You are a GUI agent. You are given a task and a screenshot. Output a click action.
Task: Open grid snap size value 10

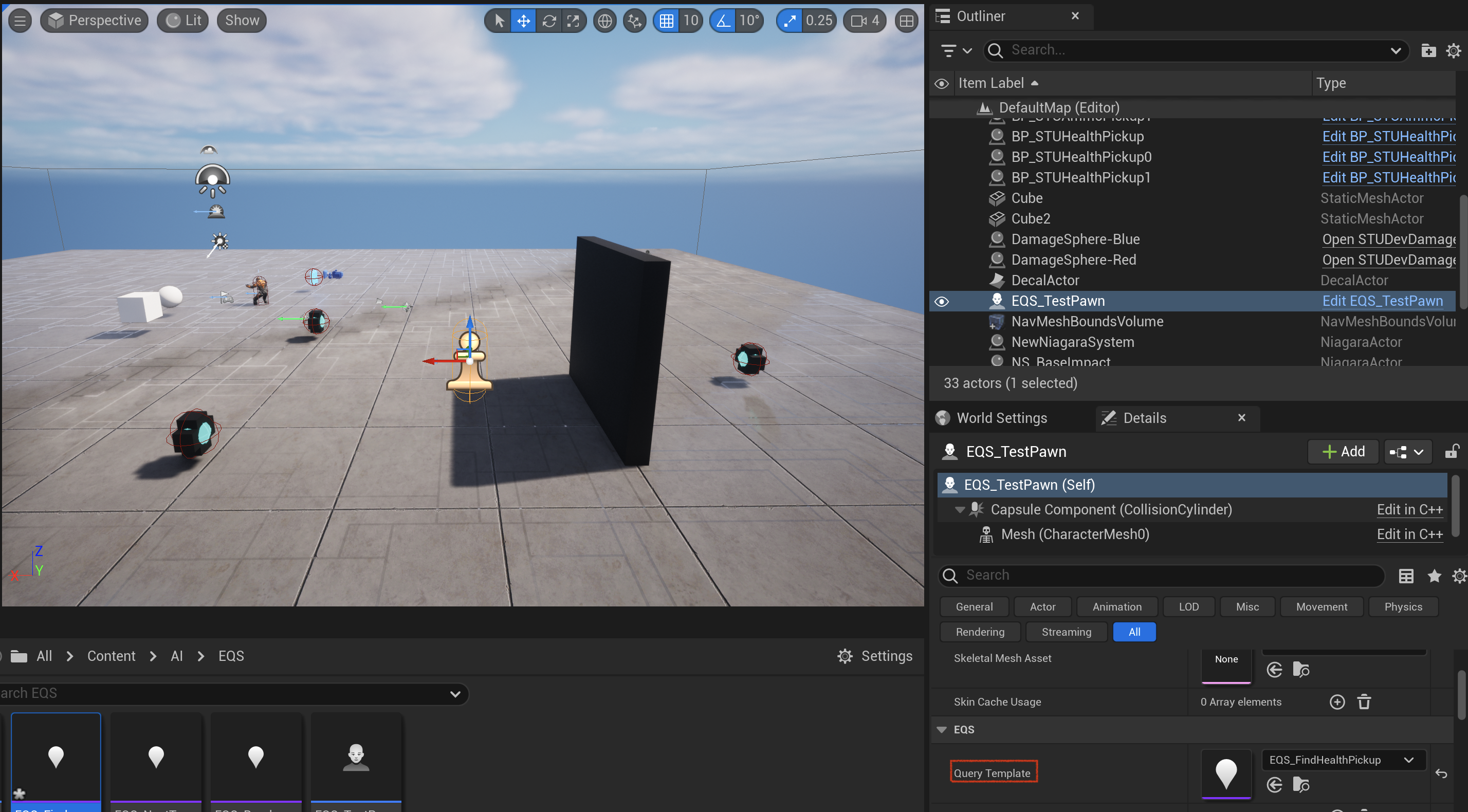click(691, 21)
